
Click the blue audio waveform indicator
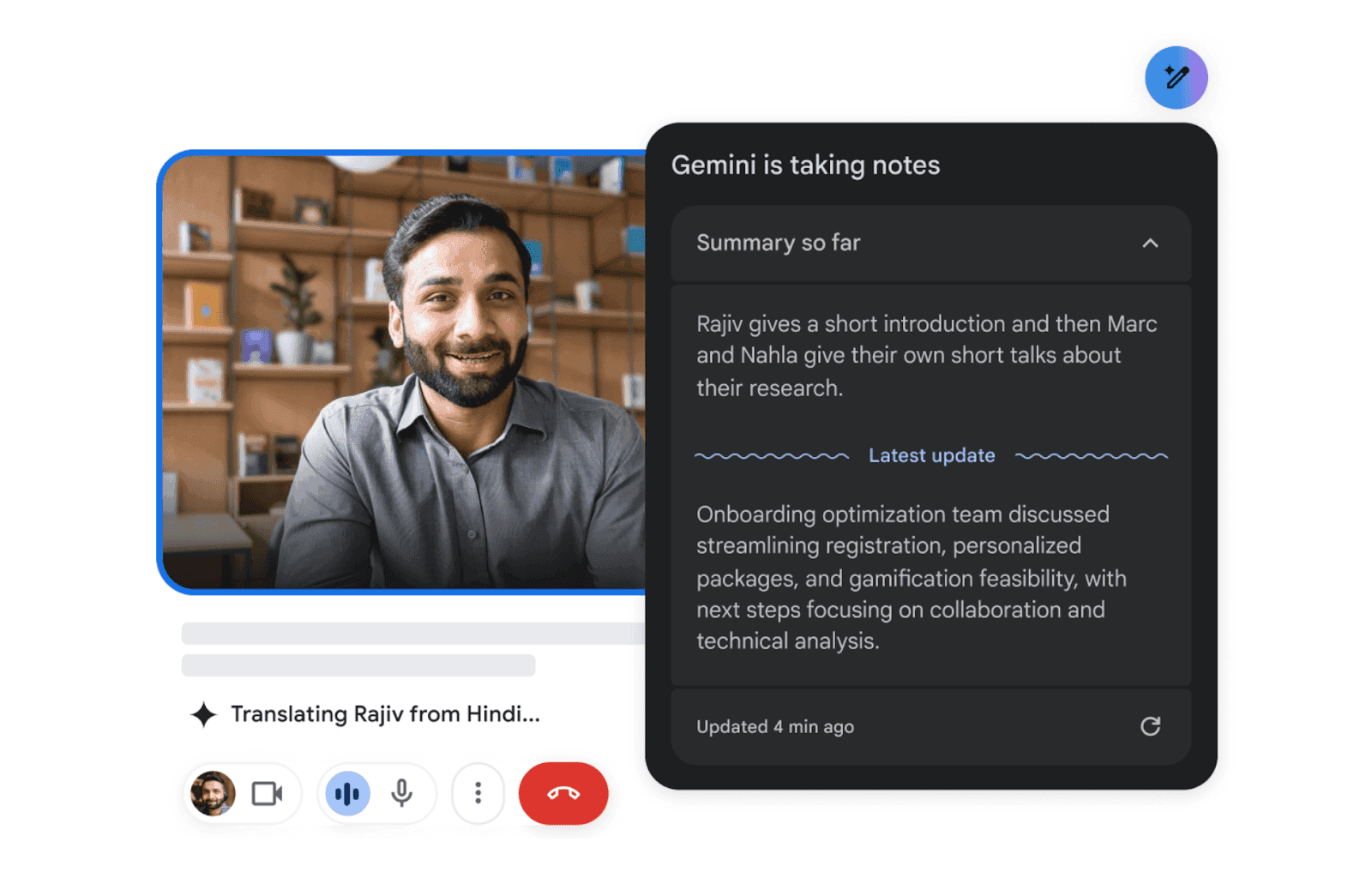click(x=347, y=793)
